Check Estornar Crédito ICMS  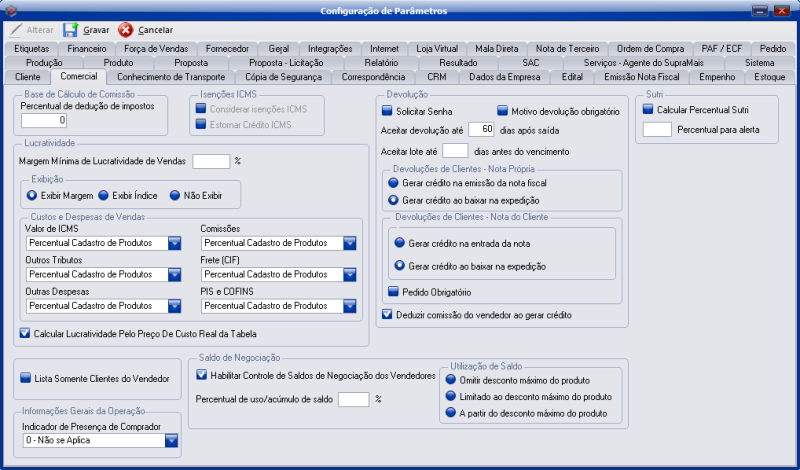201,124
